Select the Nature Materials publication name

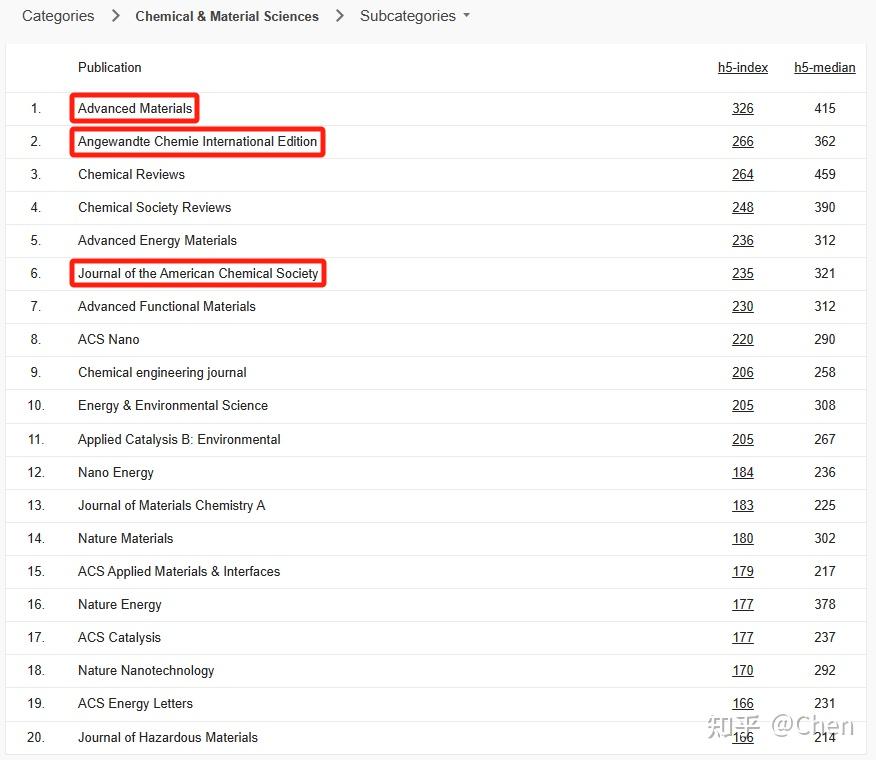coord(125,538)
